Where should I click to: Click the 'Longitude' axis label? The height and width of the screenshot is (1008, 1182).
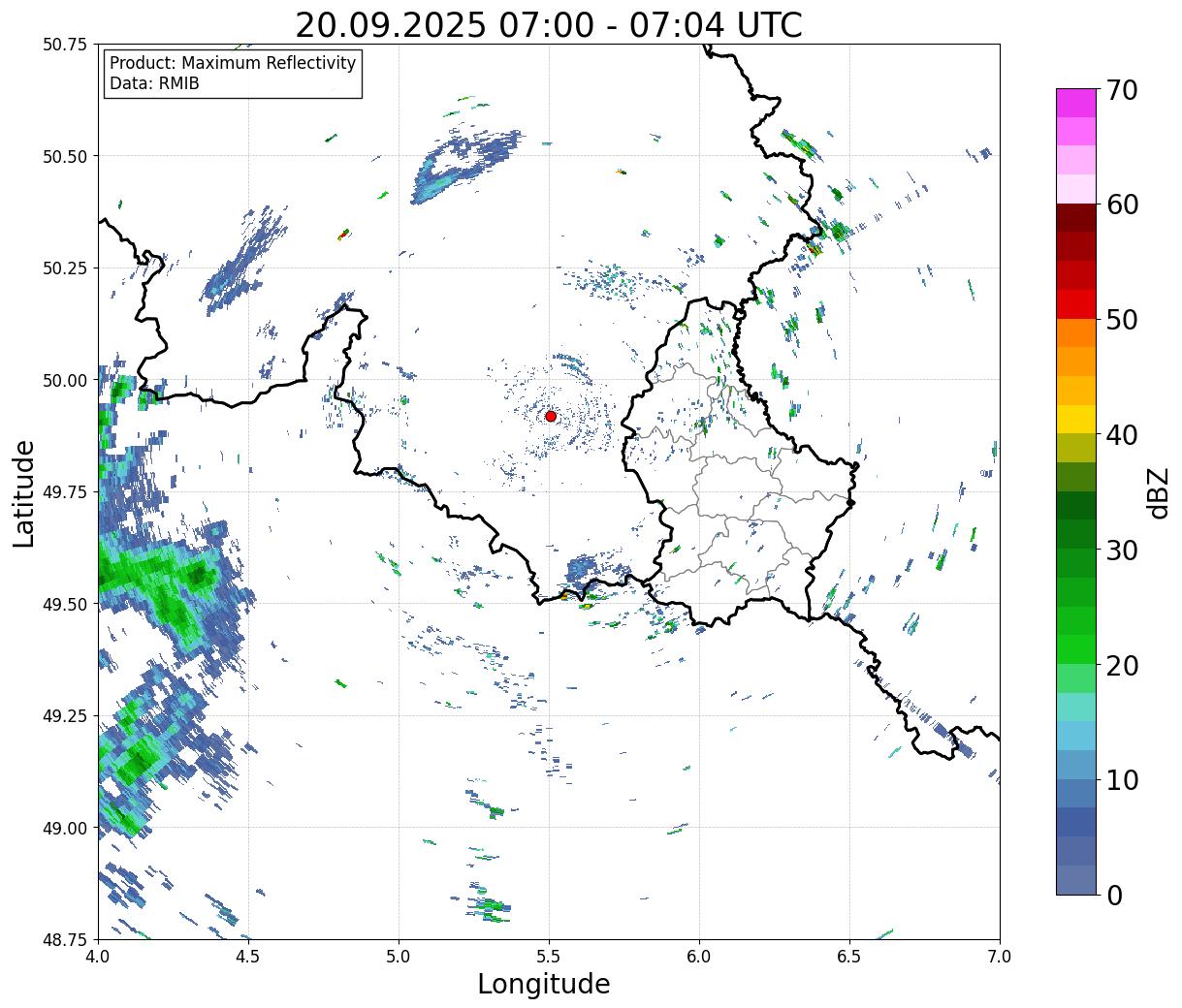544,984
